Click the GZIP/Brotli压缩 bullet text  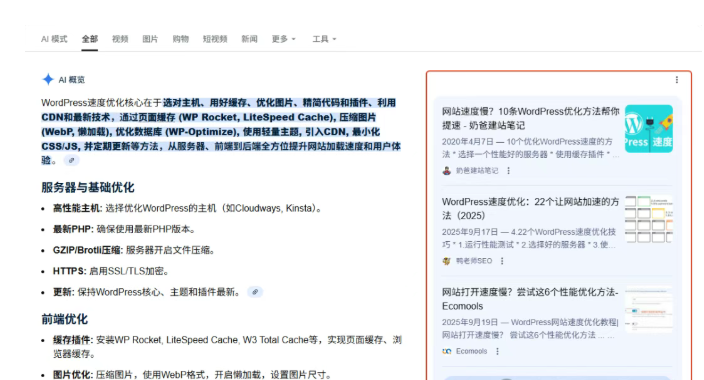(x=134, y=250)
